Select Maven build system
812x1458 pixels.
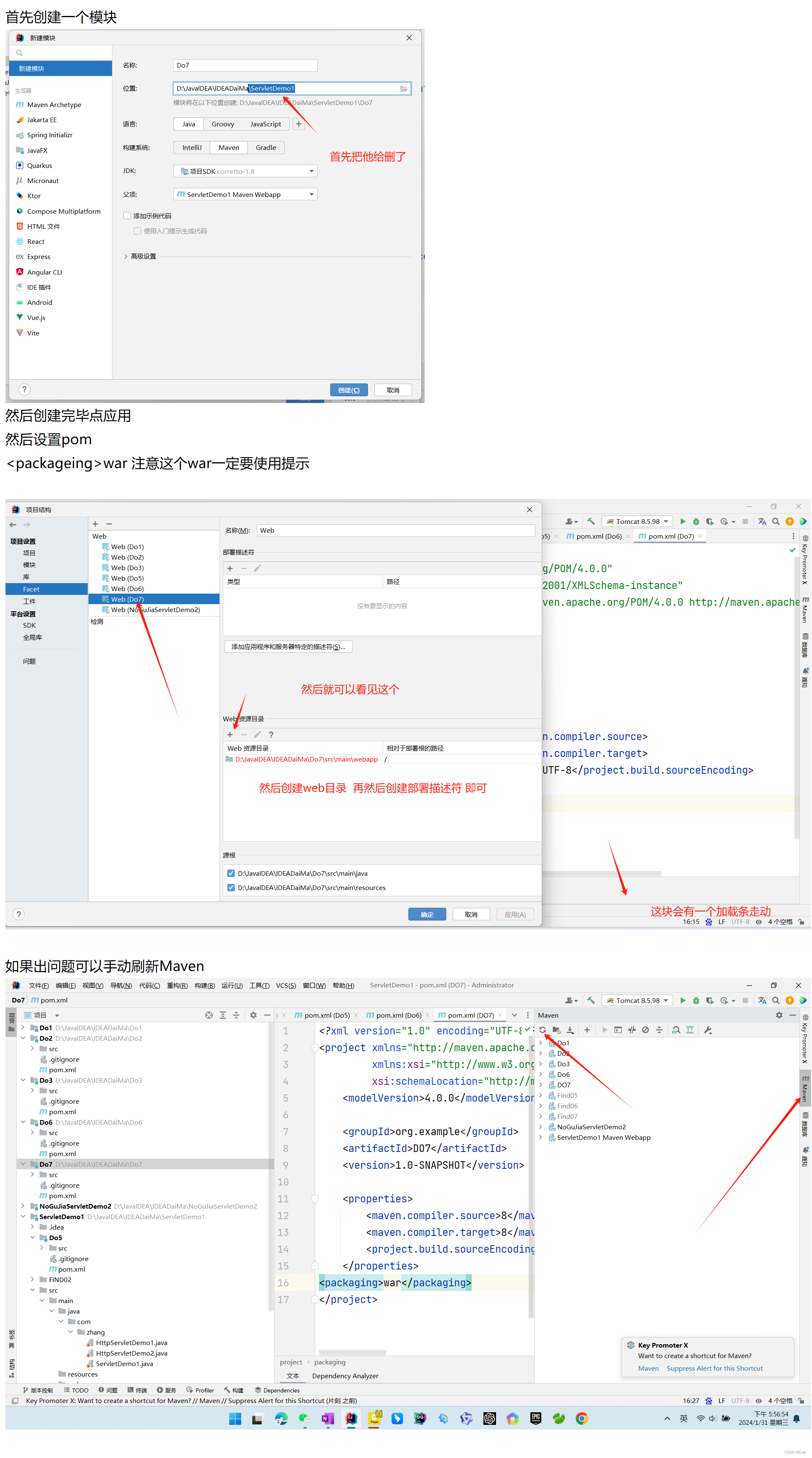coord(229,148)
